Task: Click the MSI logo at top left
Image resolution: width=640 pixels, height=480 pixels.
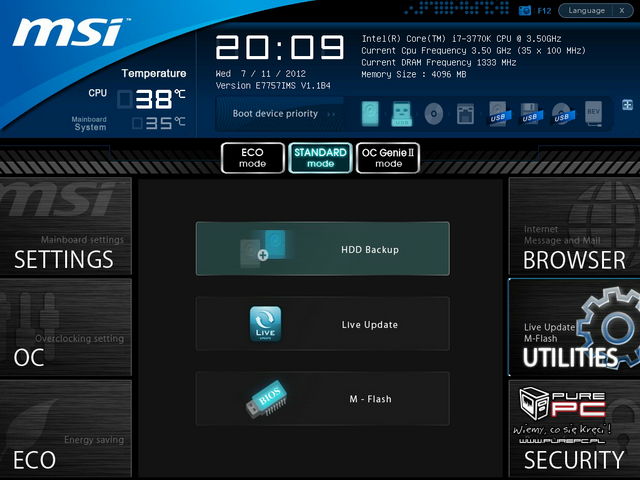Action: pyautogui.click(x=70, y=32)
